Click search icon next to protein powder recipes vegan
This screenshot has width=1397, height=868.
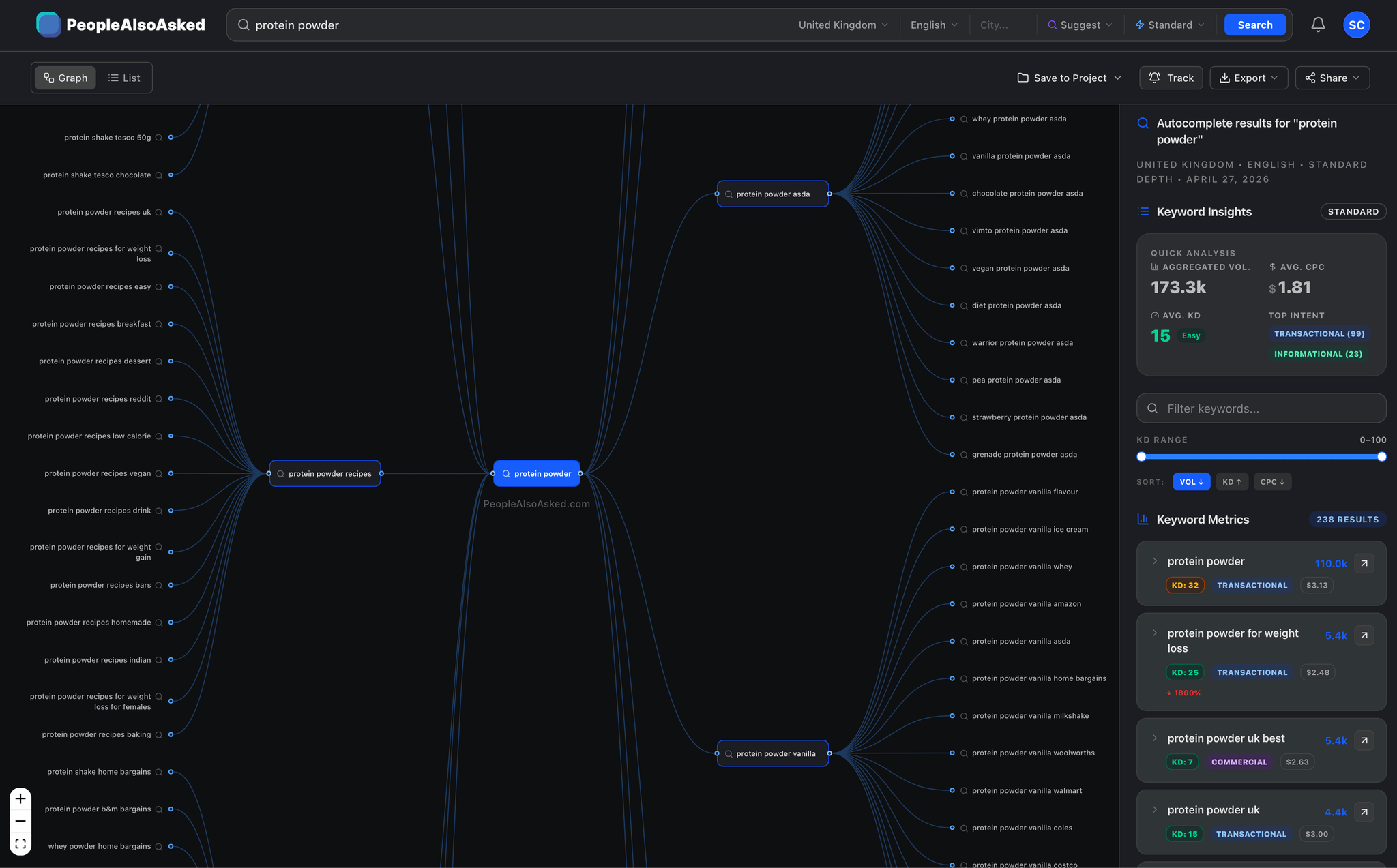coord(159,474)
